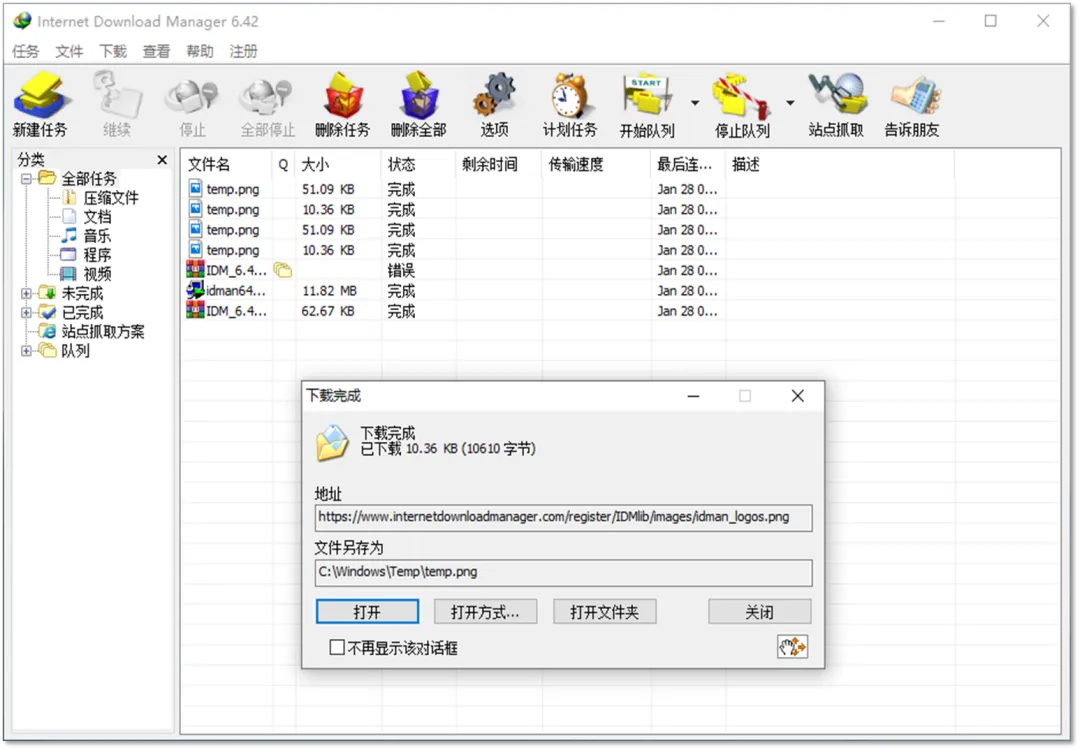Click the 打开文件夹 button

click(605, 612)
